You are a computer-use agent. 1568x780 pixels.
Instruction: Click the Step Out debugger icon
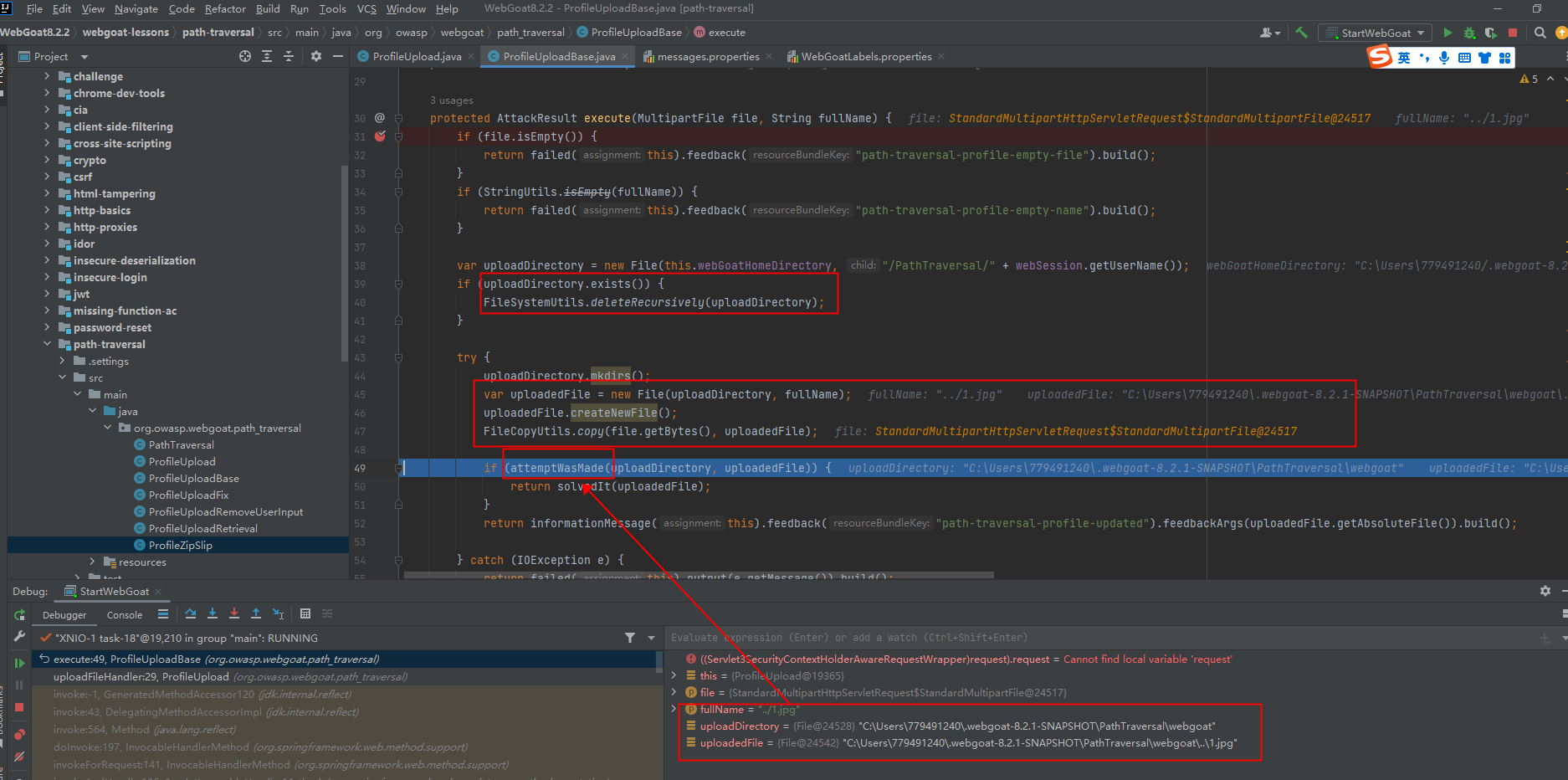pos(256,613)
